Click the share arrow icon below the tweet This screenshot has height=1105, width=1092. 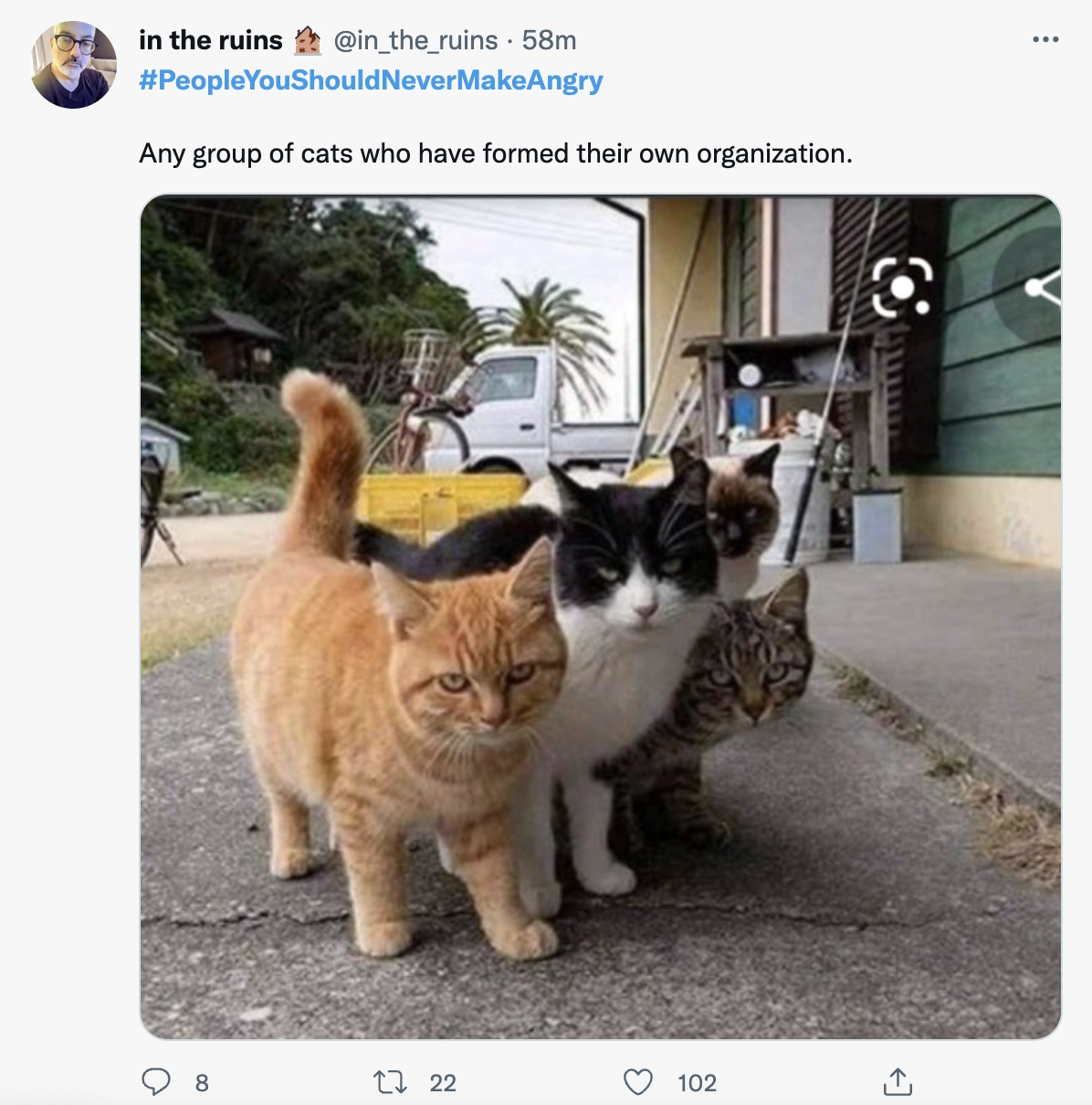click(x=898, y=1082)
